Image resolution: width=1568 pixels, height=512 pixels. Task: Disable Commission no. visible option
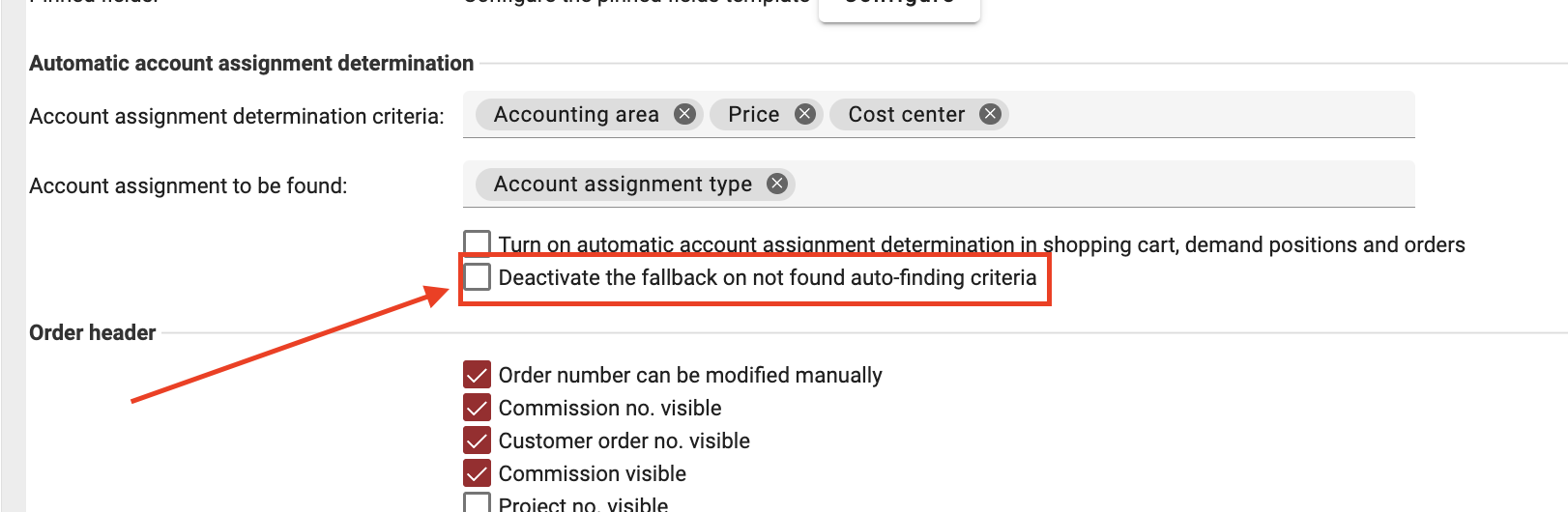click(478, 408)
